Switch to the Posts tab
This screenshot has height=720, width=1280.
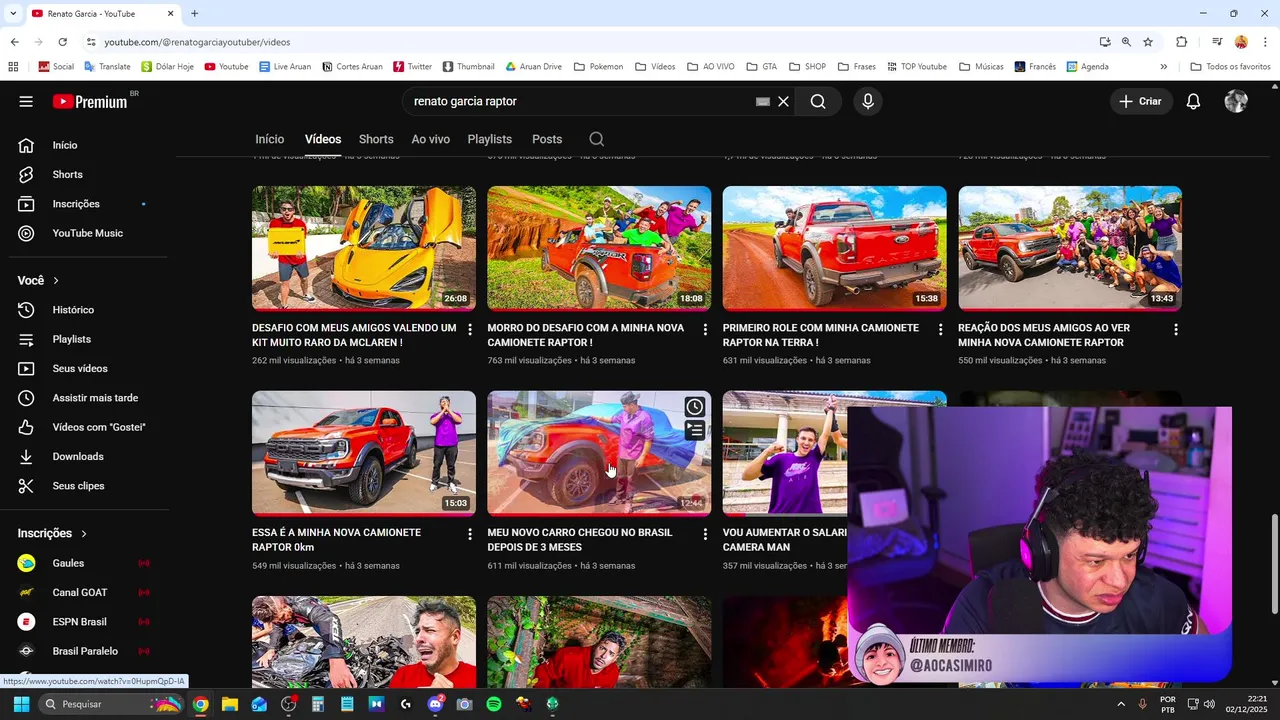click(x=547, y=139)
